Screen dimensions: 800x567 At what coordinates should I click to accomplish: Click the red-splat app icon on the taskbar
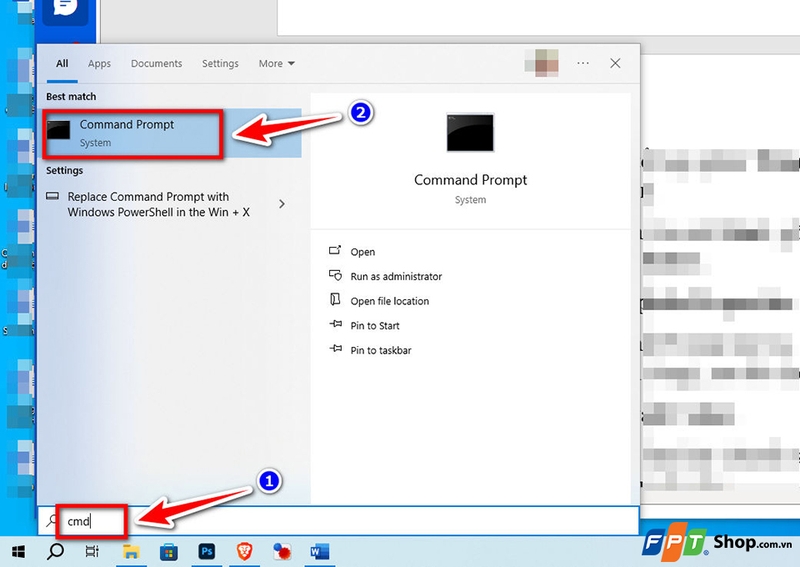coord(282,552)
